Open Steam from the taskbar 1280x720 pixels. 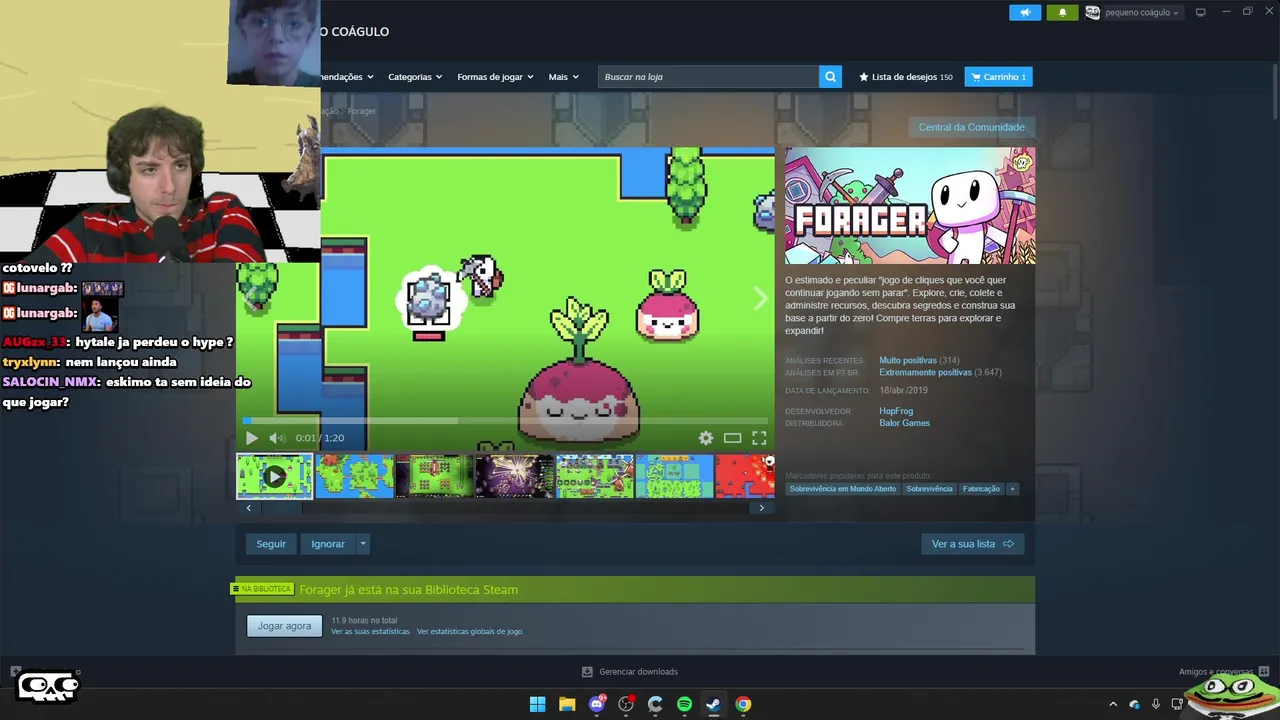coord(713,704)
